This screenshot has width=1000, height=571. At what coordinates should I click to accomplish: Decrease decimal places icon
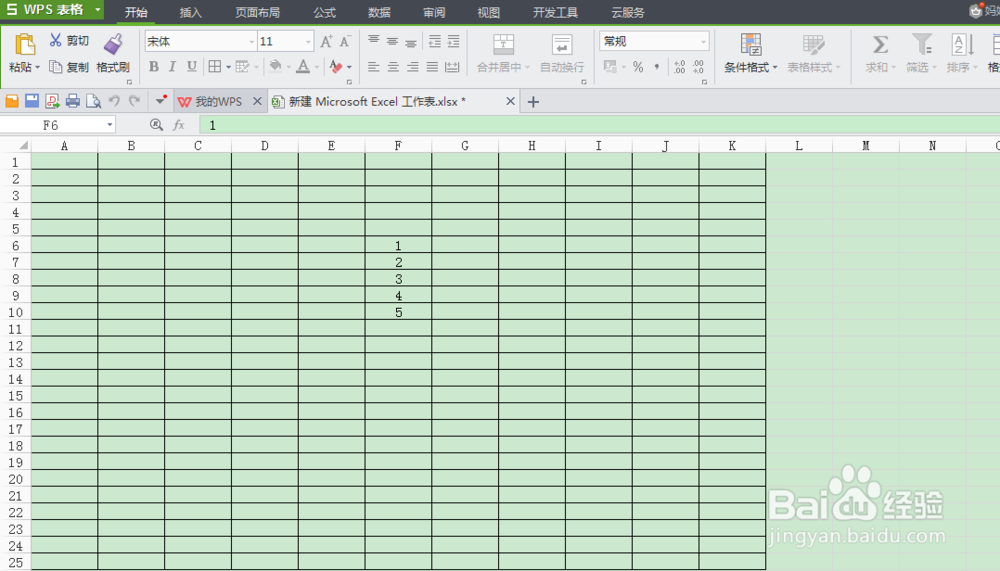[698, 67]
